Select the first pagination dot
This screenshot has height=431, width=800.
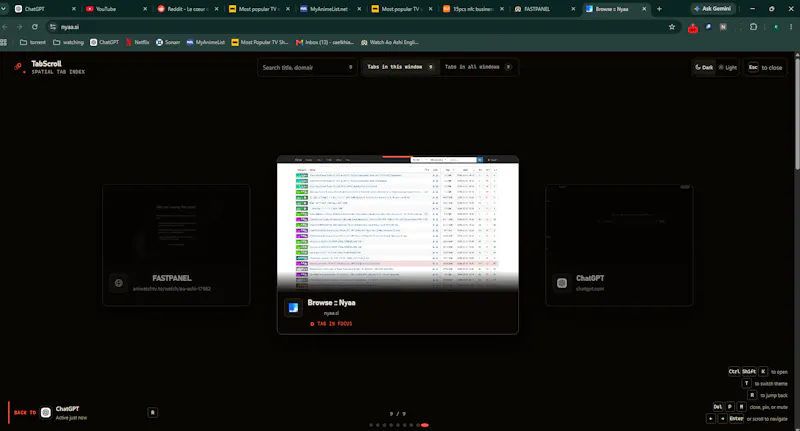pos(371,425)
